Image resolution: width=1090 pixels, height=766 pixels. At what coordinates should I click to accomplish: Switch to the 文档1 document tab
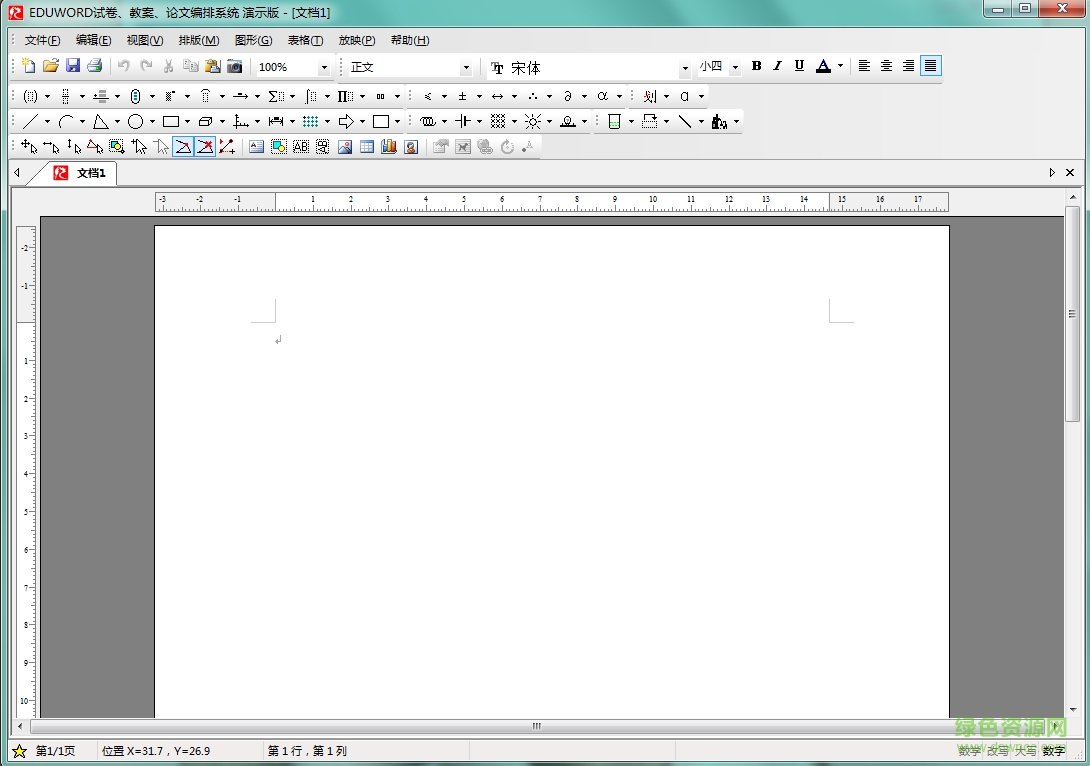tap(90, 173)
